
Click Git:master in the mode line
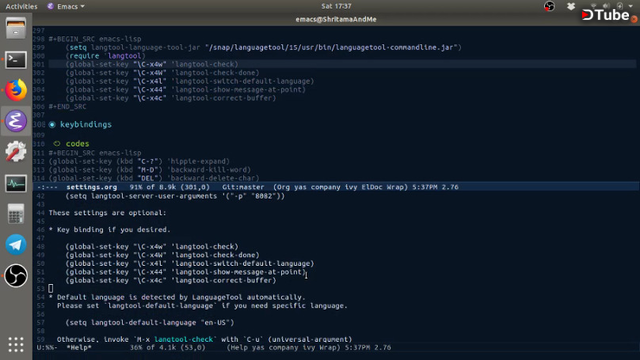(243, 187)
